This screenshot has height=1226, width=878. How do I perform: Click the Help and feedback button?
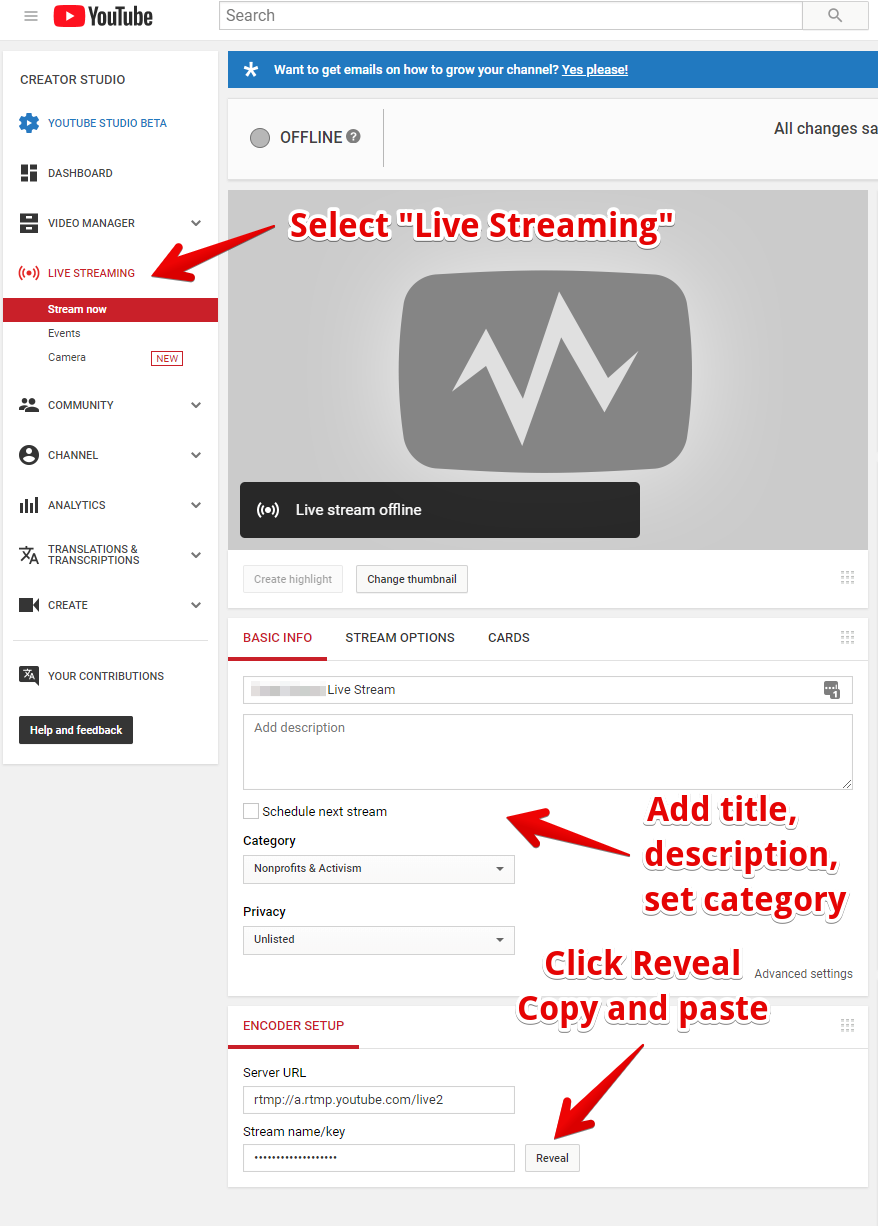point(76,730)
